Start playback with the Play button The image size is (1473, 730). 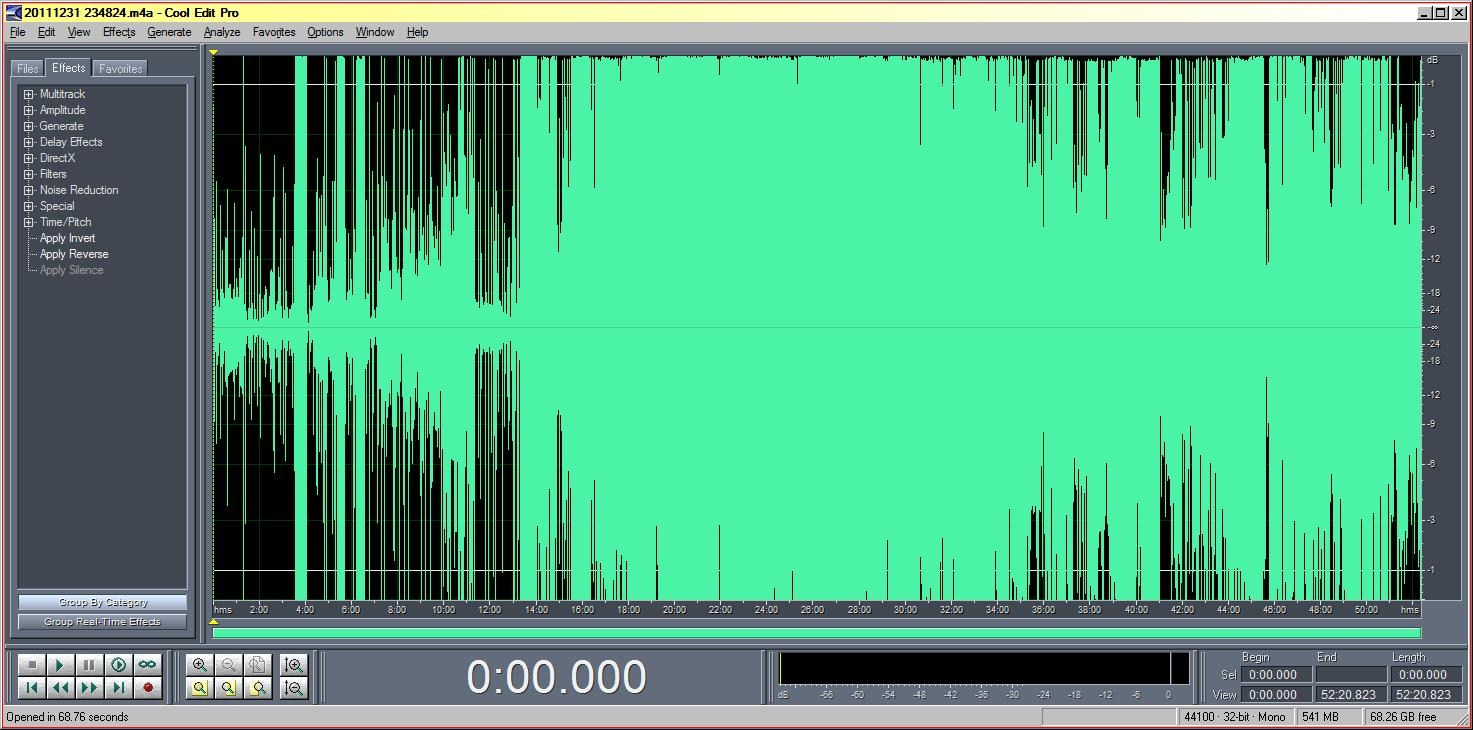coord(60,665)
